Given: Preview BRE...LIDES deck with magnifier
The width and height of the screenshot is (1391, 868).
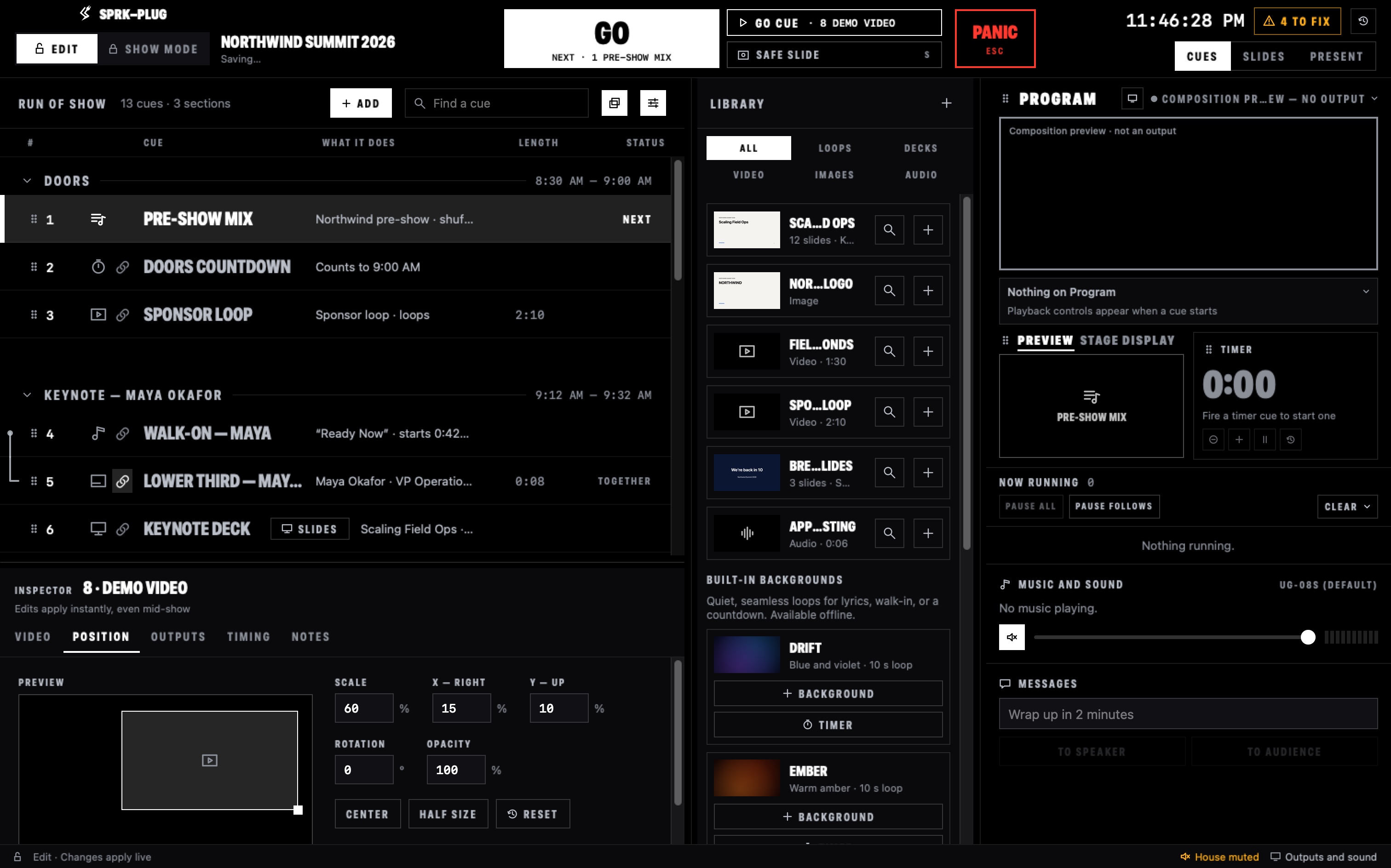Looking at the screenshot, I should [889, 473].
